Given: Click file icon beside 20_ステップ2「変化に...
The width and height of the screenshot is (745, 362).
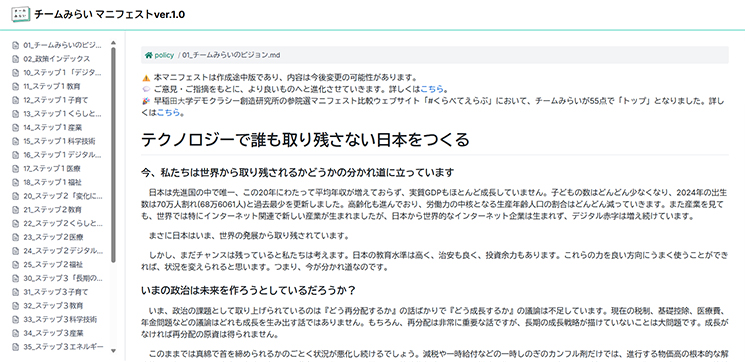Looking at the screenshot, I should tap(15, 196).
